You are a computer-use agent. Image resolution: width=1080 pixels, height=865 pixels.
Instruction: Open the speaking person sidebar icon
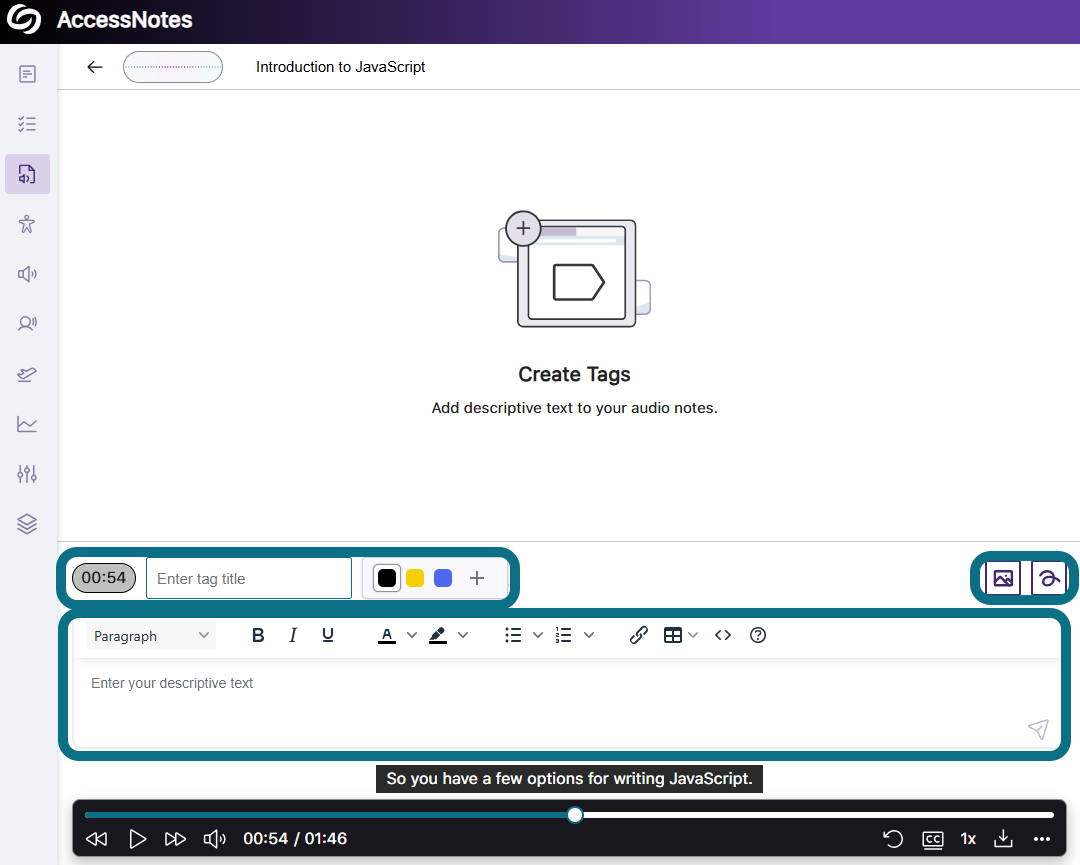pos(28,324)
